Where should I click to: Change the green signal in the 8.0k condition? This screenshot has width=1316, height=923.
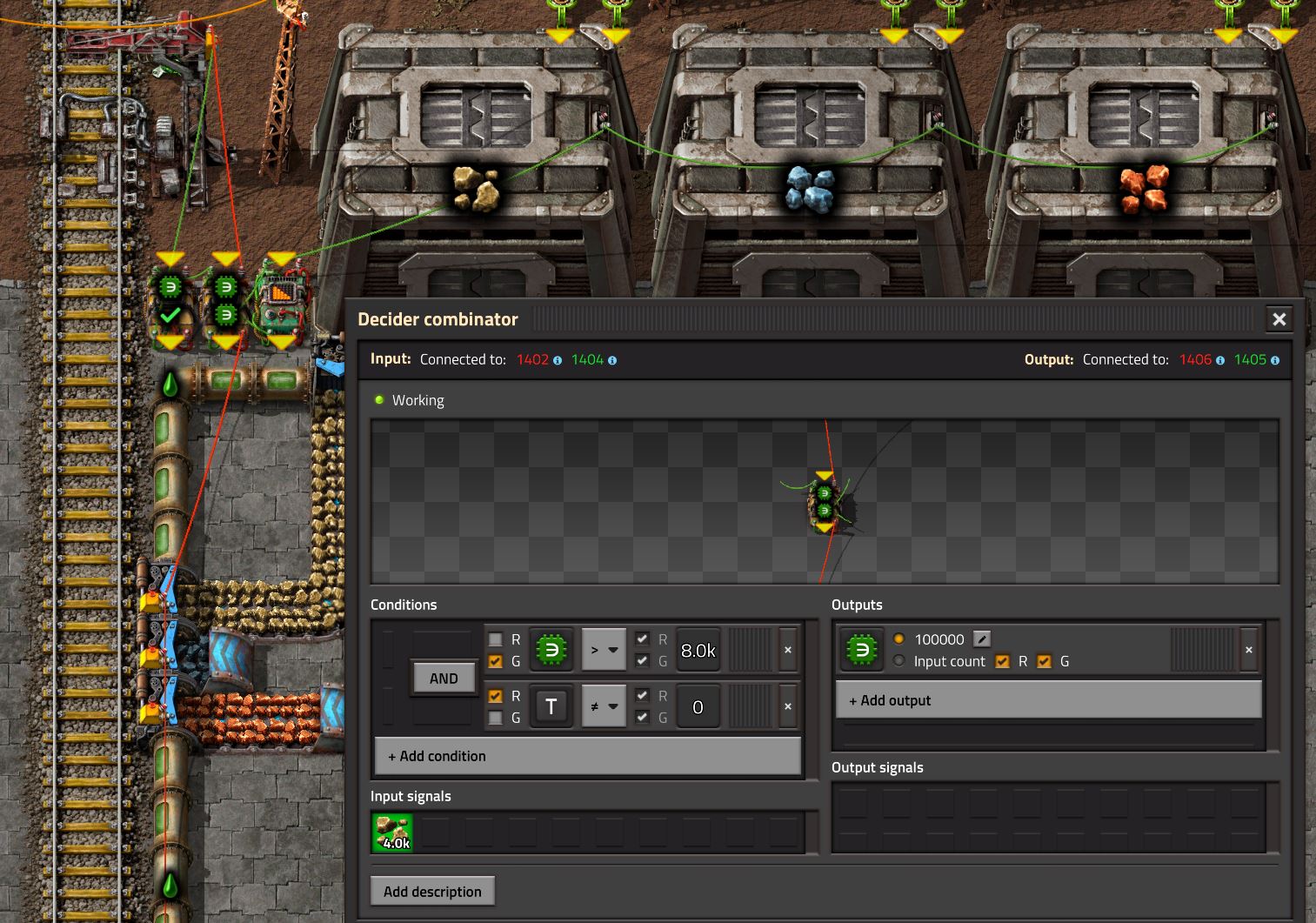pyautogui.click(x=551, y=650)
